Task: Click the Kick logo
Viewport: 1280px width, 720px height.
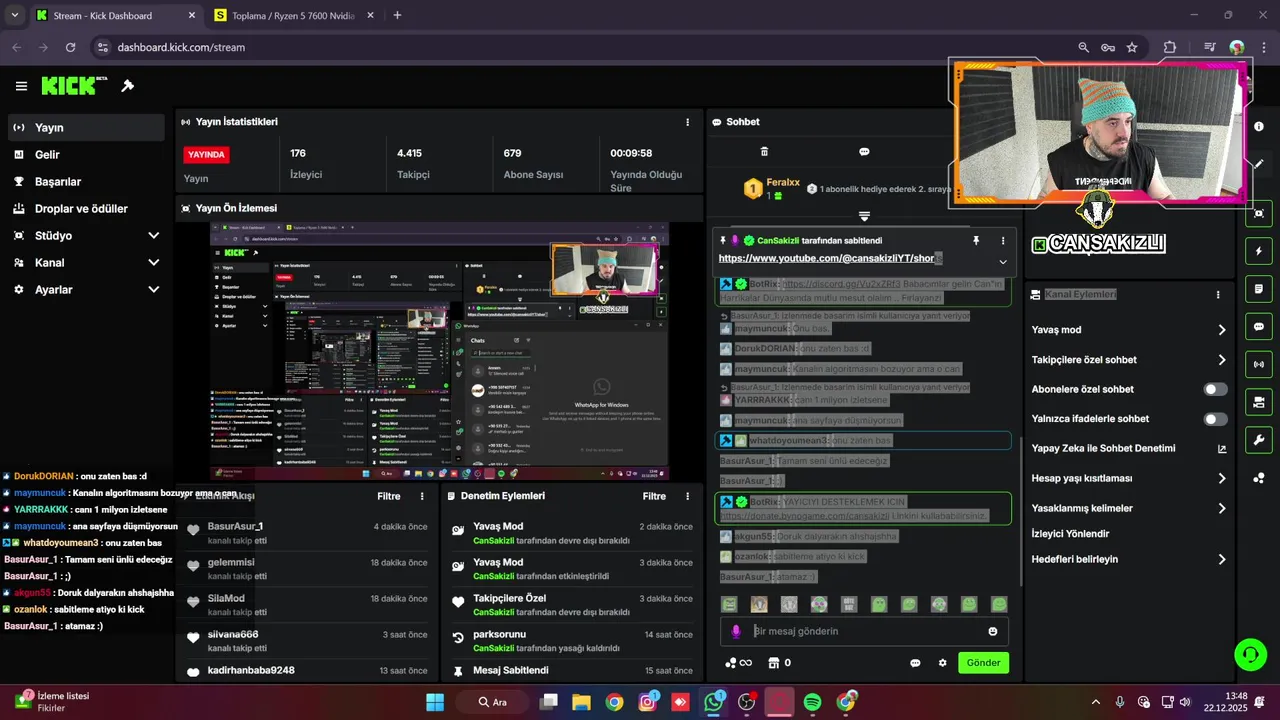Action: click(74, 86)
